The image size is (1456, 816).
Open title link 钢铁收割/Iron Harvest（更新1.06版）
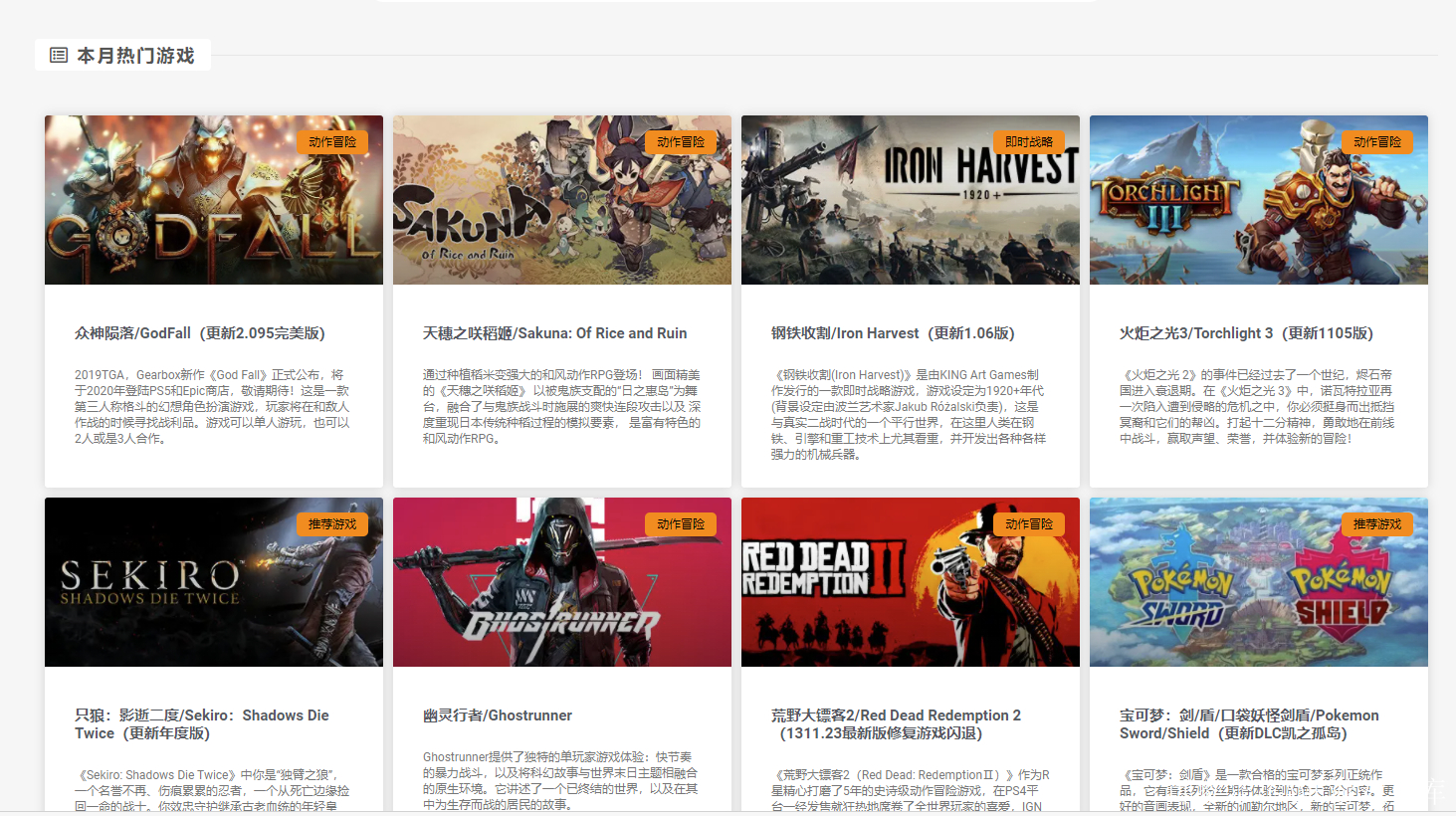click(x=893, y=333)
